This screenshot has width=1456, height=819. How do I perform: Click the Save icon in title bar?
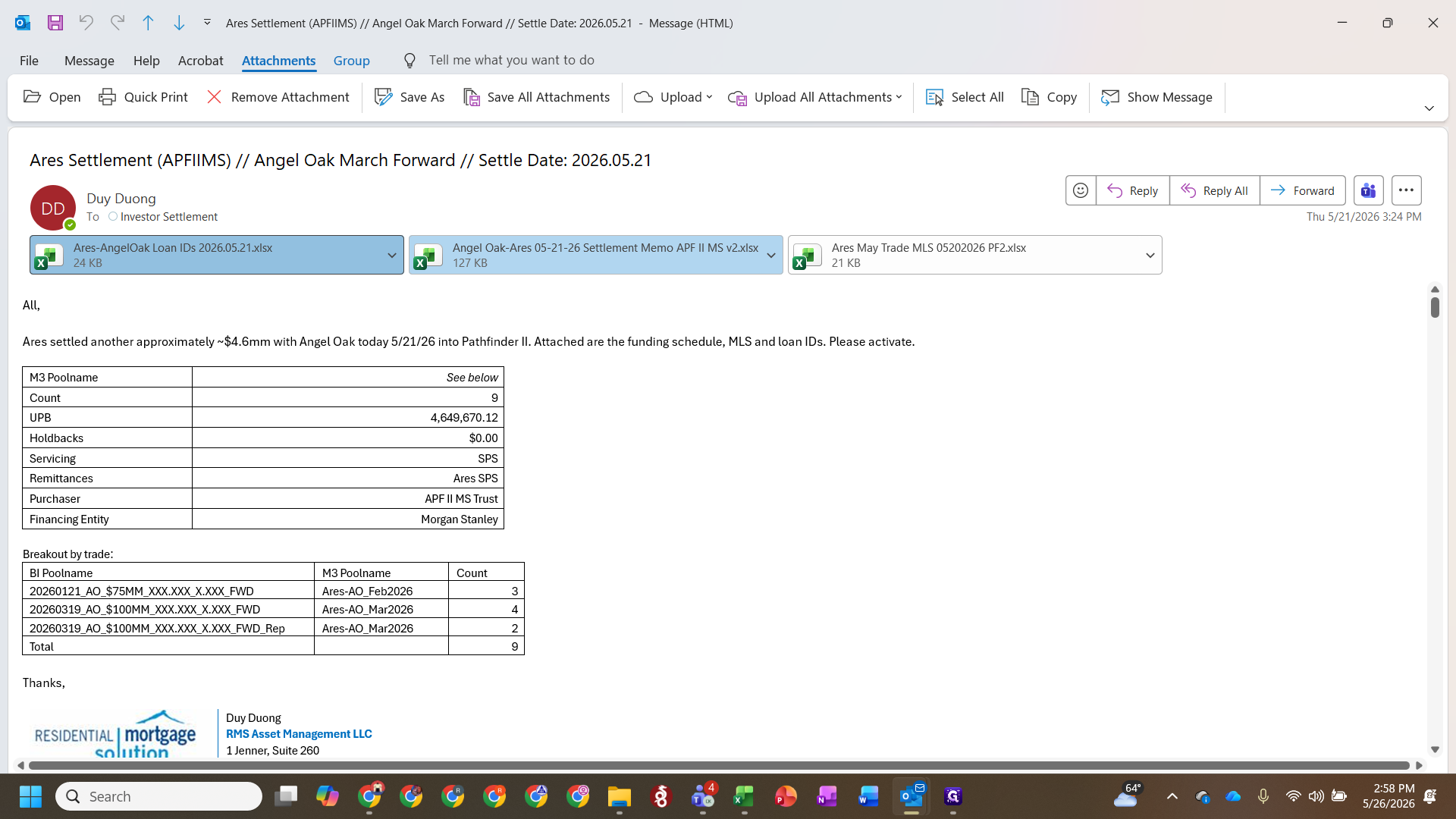click(55, 23)
